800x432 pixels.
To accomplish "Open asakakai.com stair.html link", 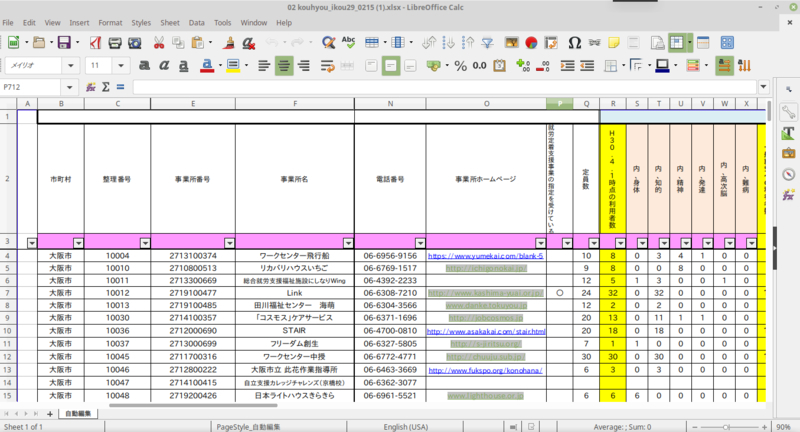I will (486, 332).
